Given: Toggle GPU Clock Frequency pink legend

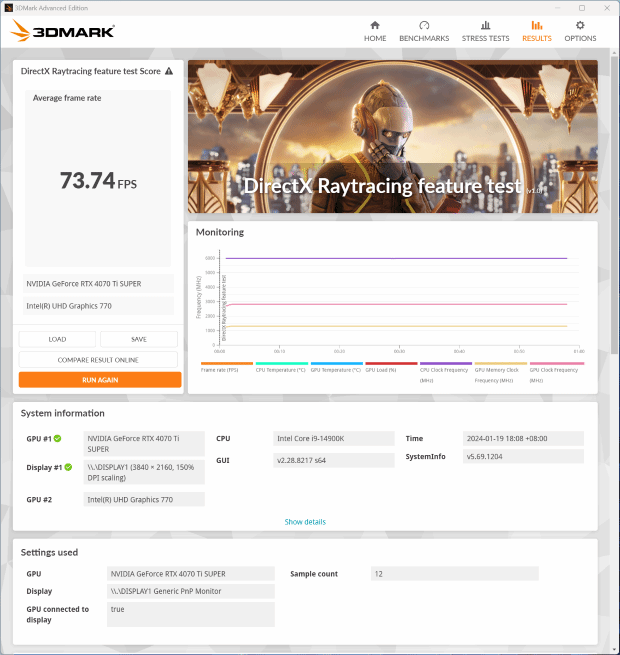Looking at the screenshot, I should (556, 372).
